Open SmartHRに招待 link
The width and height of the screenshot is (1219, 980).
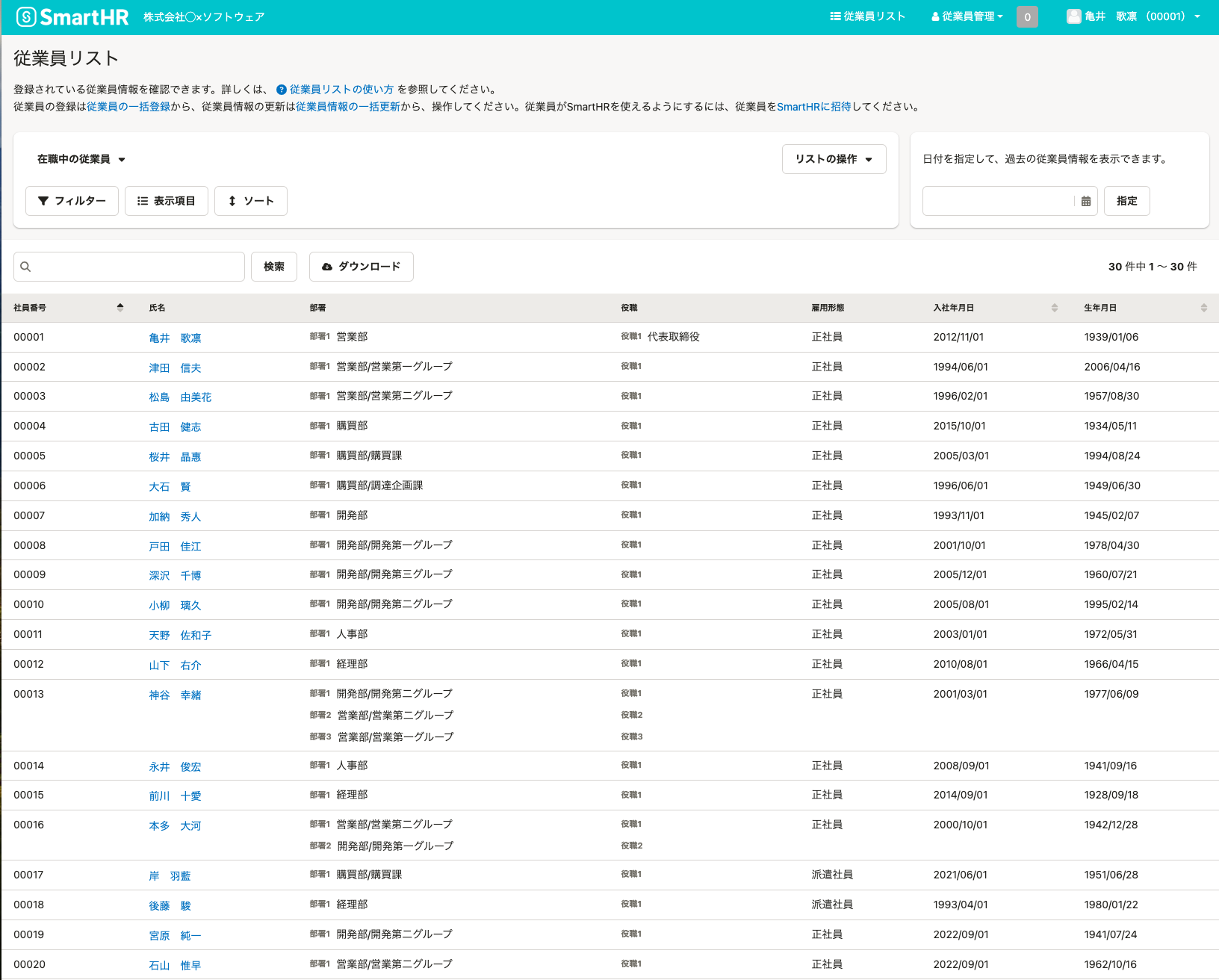814,107
